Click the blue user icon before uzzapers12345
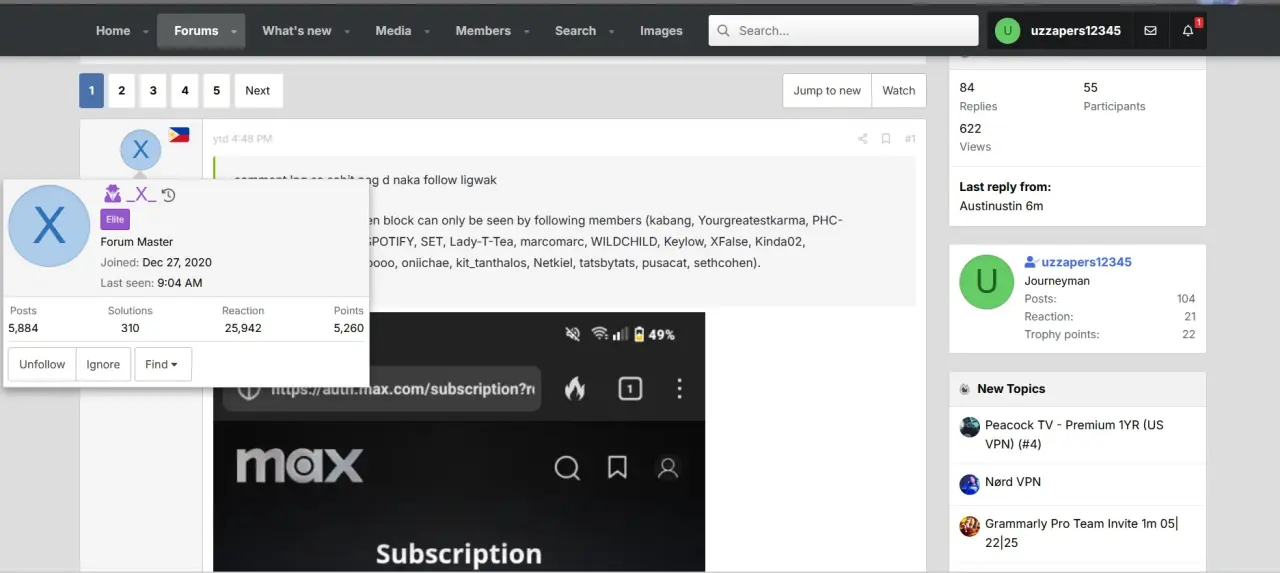Image resolution: width=1280 pixels, height=573 pixels. (x=1031, y=262)
